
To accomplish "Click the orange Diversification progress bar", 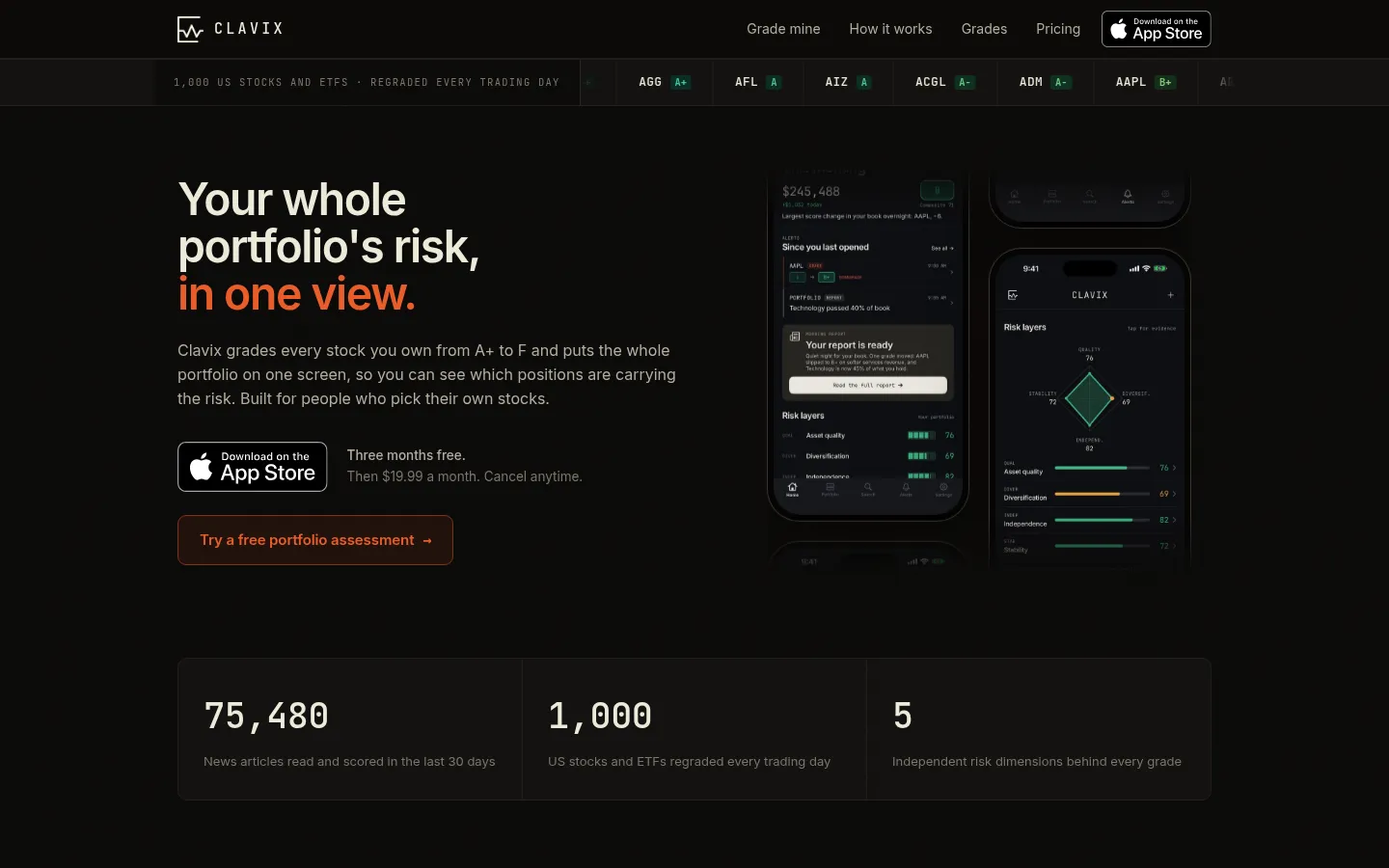I will click(x=1103, y=494).
